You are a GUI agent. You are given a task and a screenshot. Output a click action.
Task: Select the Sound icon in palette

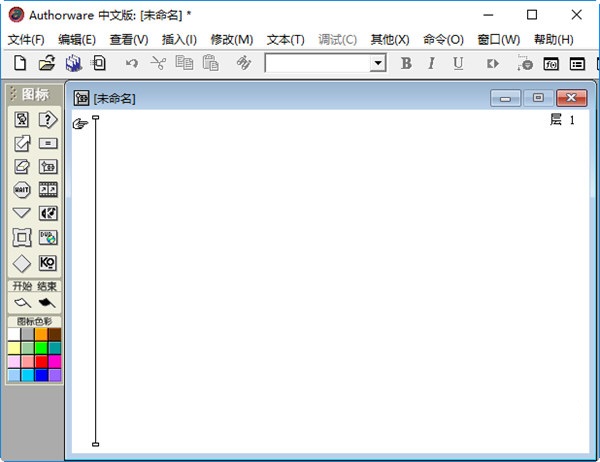click(48, 213)
